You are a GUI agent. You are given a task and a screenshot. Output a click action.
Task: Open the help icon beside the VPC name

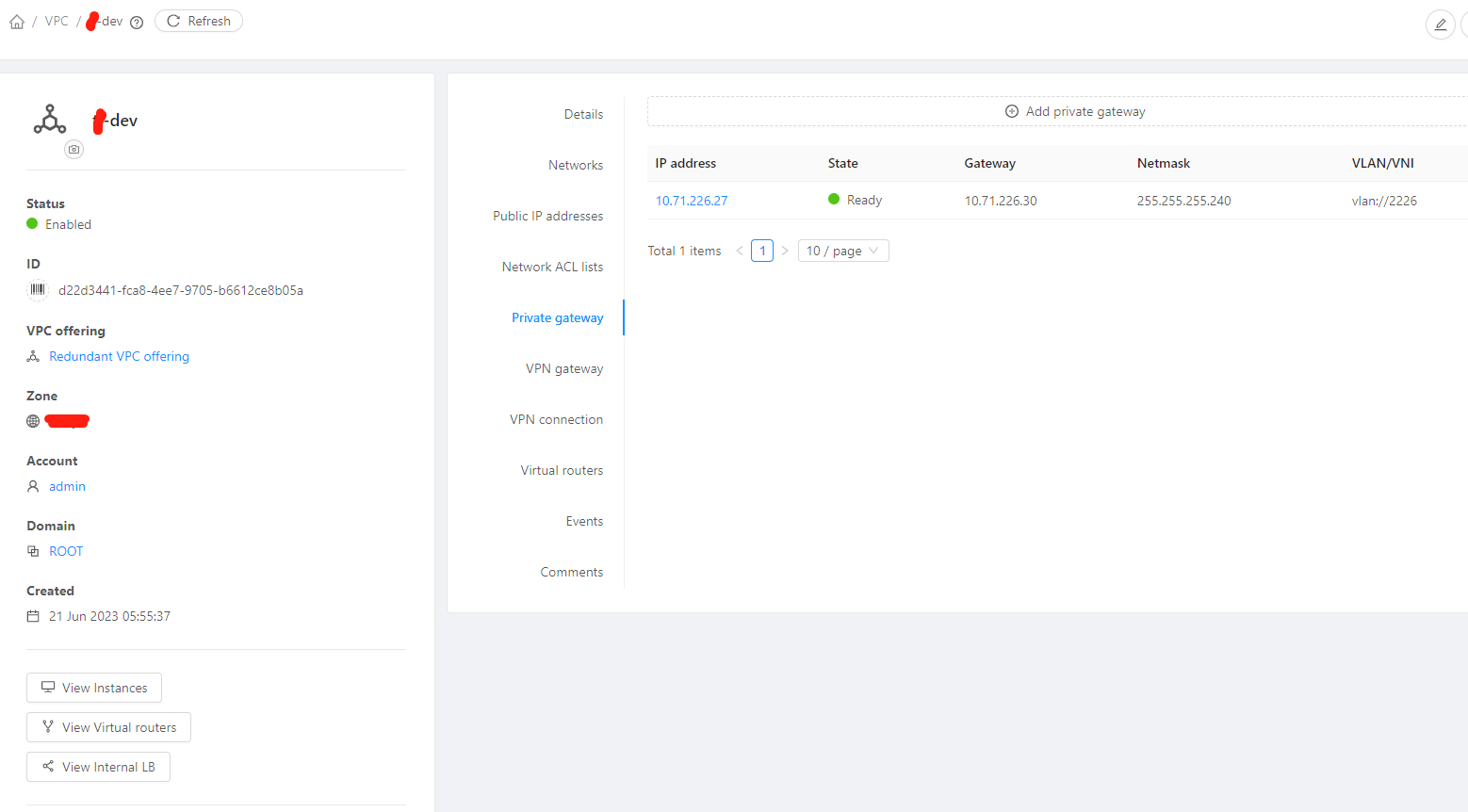pos(137,22)
